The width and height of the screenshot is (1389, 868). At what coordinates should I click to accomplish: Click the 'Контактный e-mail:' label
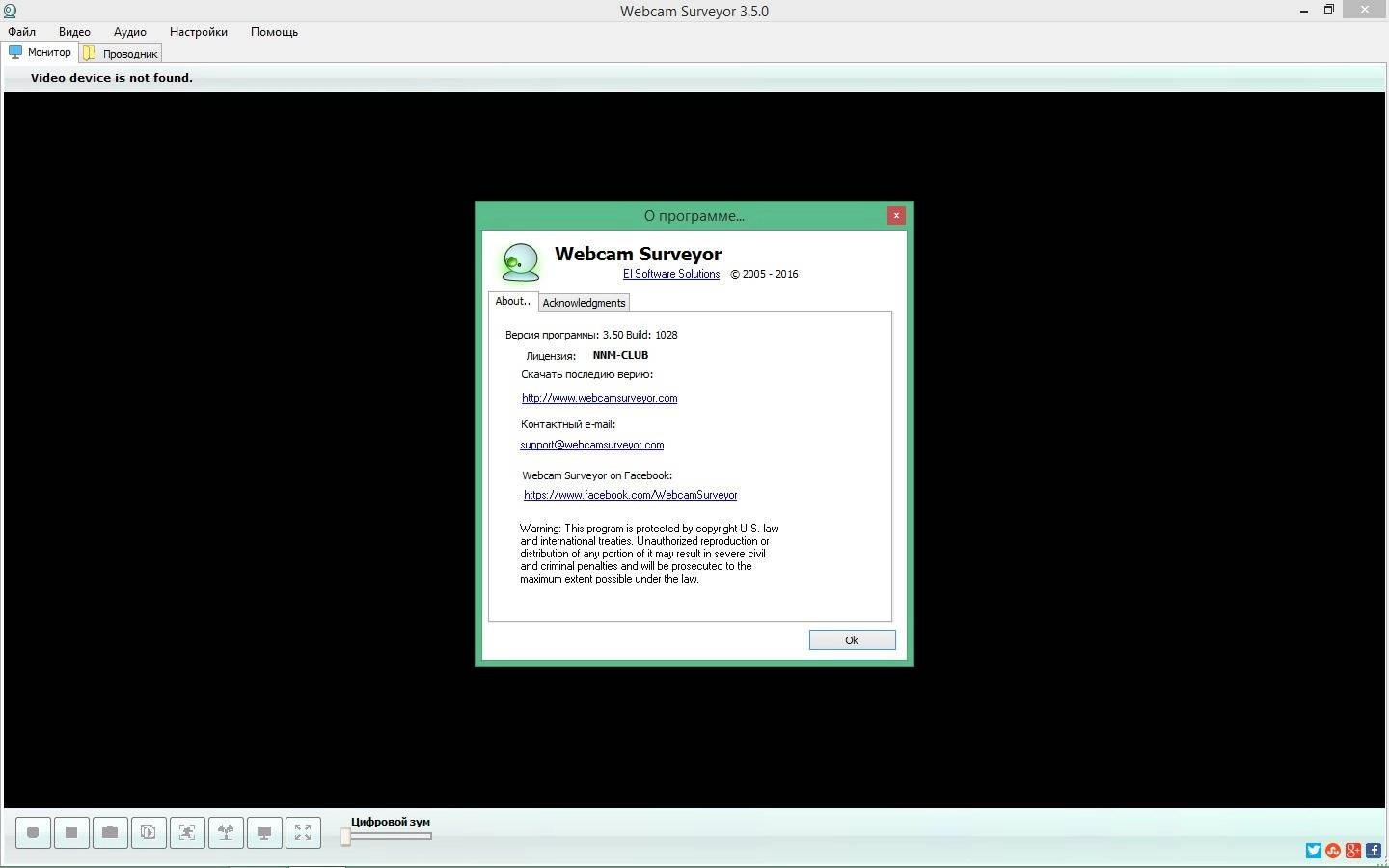(x=568, y=424)
